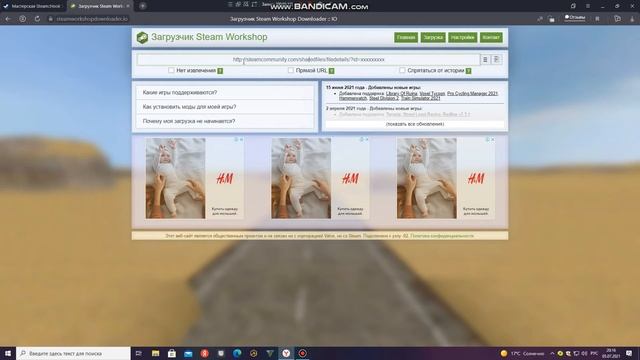
Task: Open the privacy policy link in footer
Action: click(x=442, y=236)
